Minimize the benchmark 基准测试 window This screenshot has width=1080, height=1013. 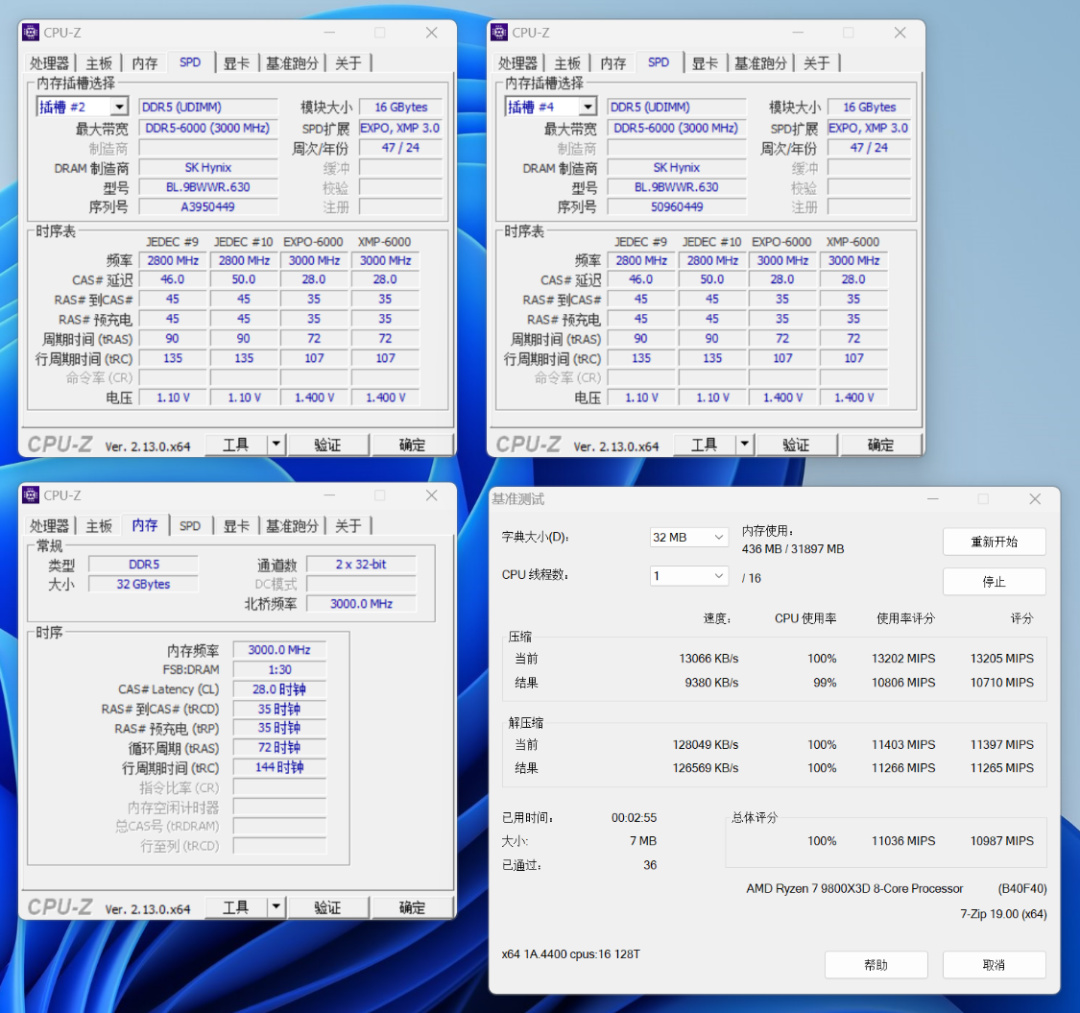(x=933, y=499)
